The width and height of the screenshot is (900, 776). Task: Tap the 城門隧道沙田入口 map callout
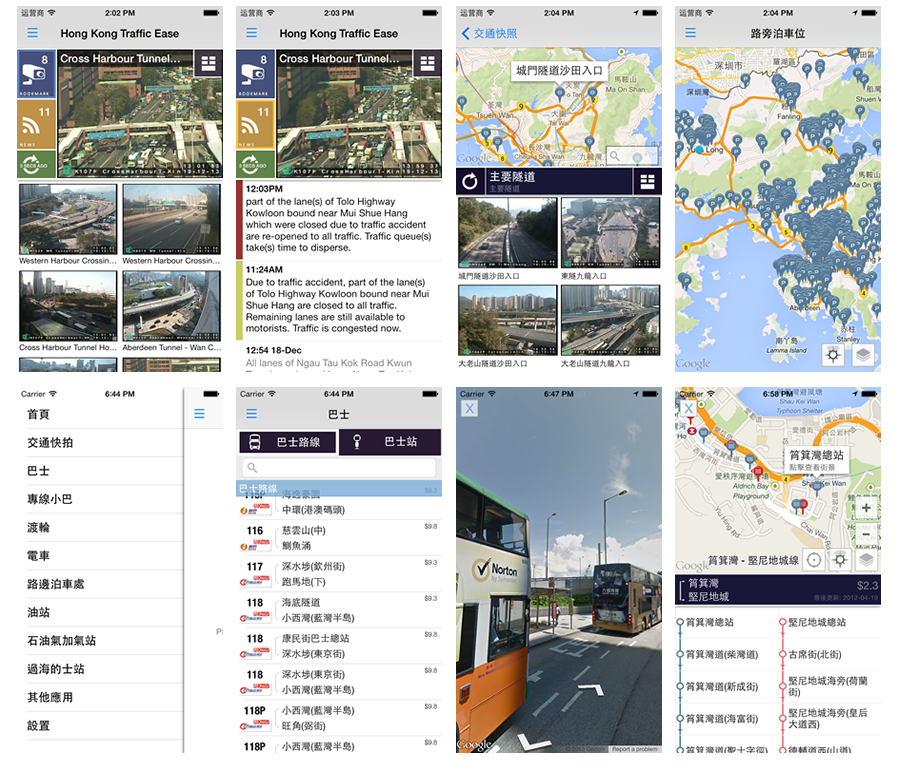tap(559, 71)
